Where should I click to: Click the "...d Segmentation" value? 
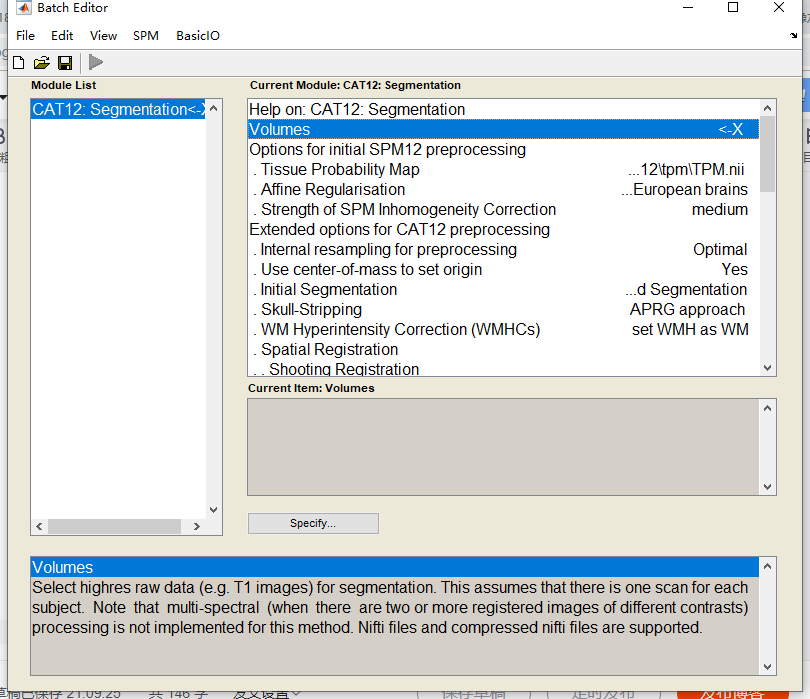(x=686, y=289)
